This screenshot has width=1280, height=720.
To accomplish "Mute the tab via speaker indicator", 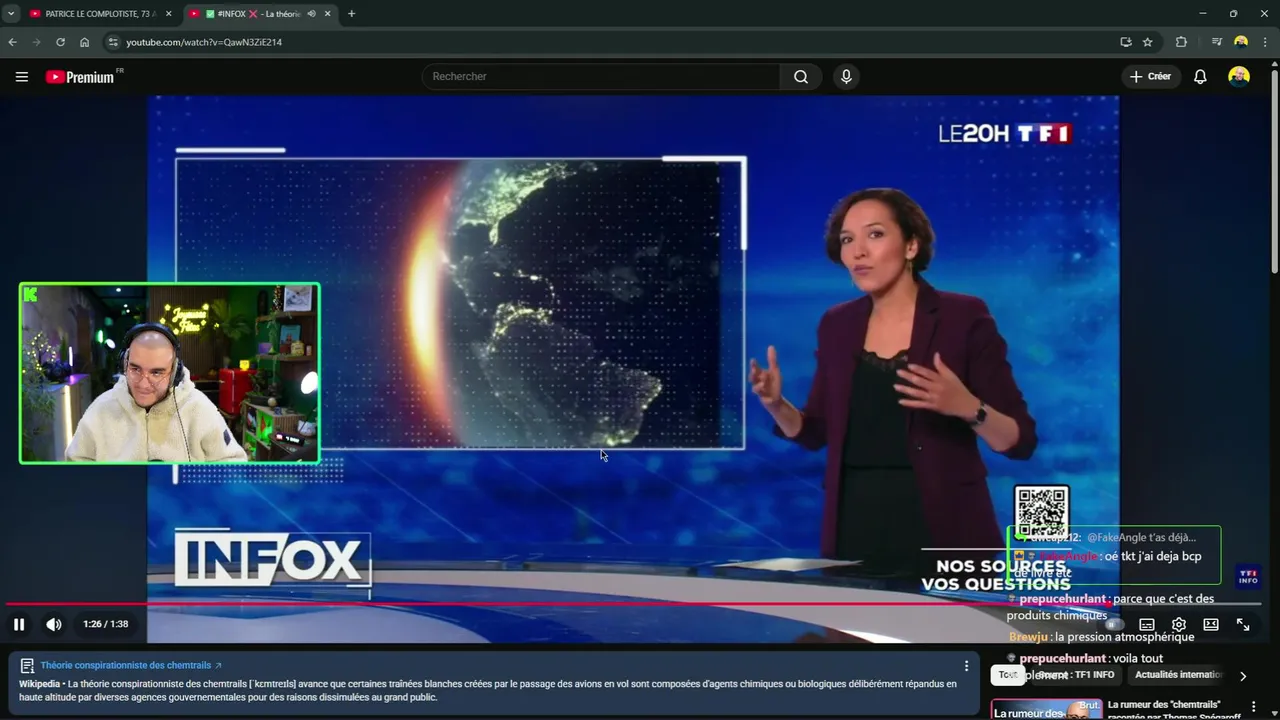I will click(311, 14).
